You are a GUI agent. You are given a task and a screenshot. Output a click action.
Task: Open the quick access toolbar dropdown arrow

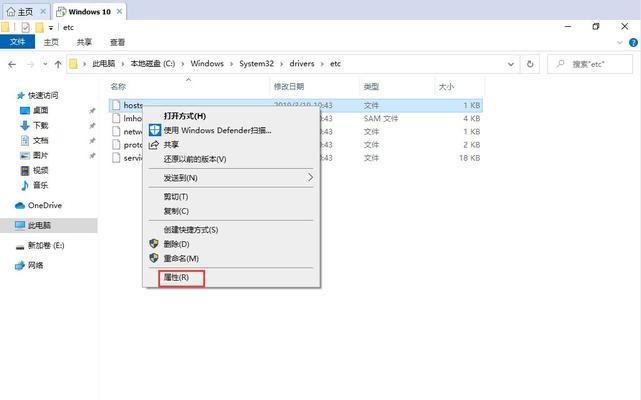[51, 28]
